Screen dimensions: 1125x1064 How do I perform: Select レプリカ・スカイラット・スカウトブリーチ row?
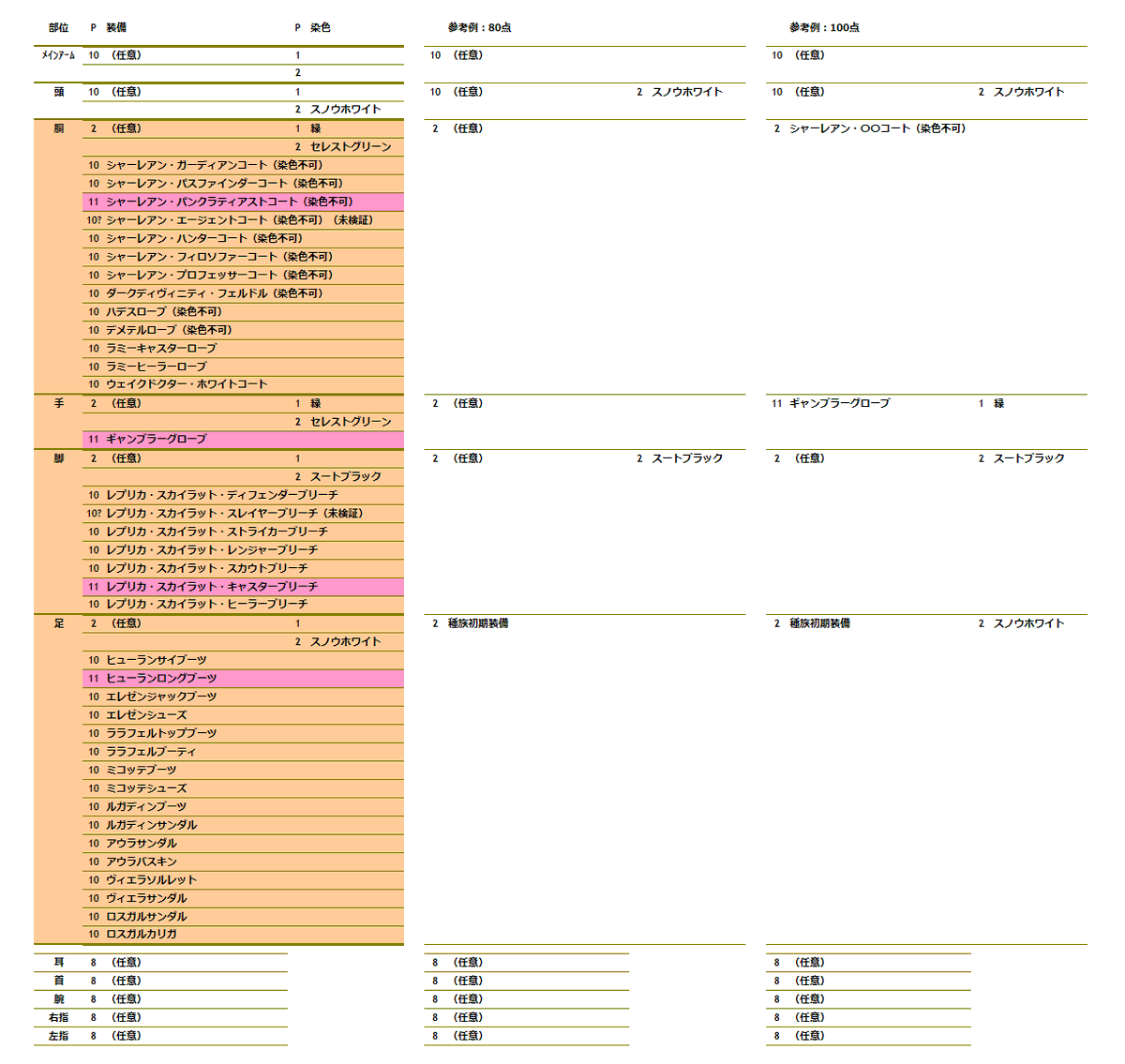click(x=244, y=568)
